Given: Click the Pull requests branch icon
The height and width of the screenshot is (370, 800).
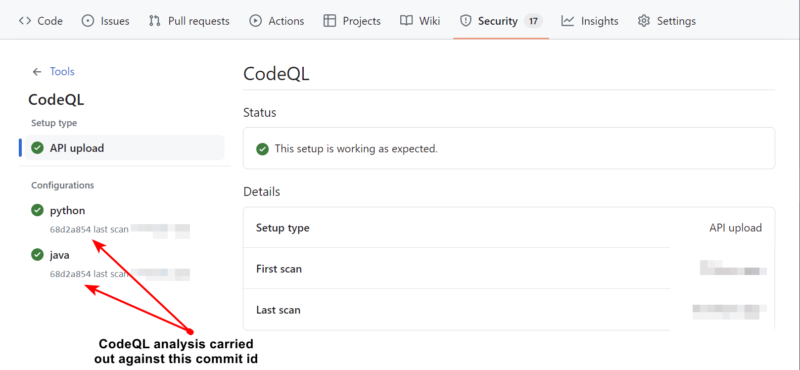Looking at the screenshot, I should tap(155, 21).
